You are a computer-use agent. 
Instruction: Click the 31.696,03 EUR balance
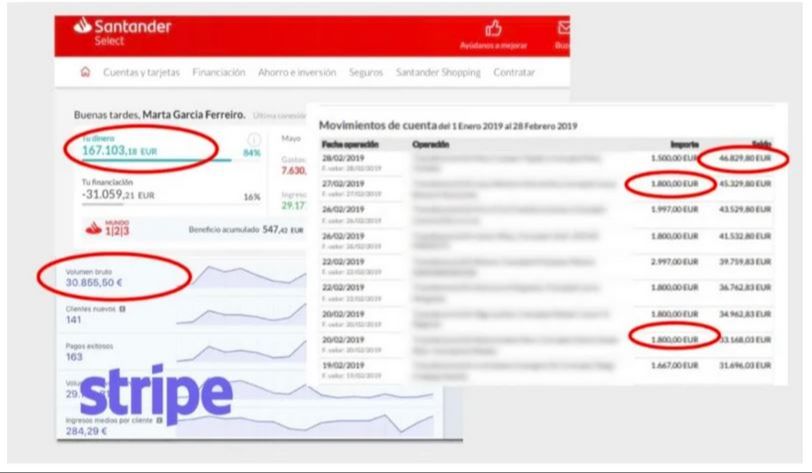(745, 365)
